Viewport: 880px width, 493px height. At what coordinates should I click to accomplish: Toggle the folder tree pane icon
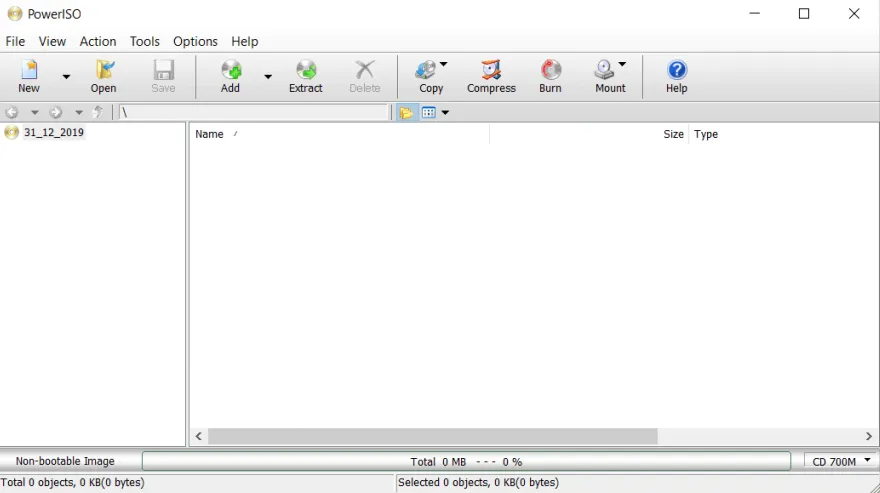coord(406,112)
